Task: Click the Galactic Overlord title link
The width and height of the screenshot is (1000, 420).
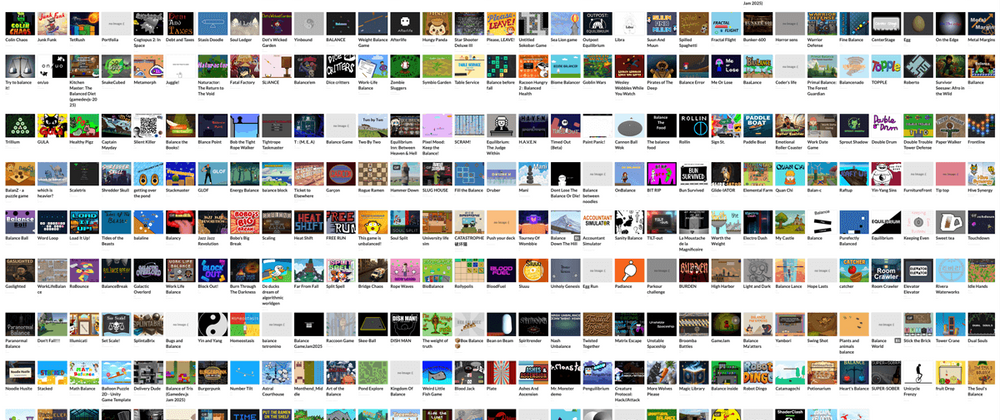Action: pyautogui.click(x=148, y=289)
